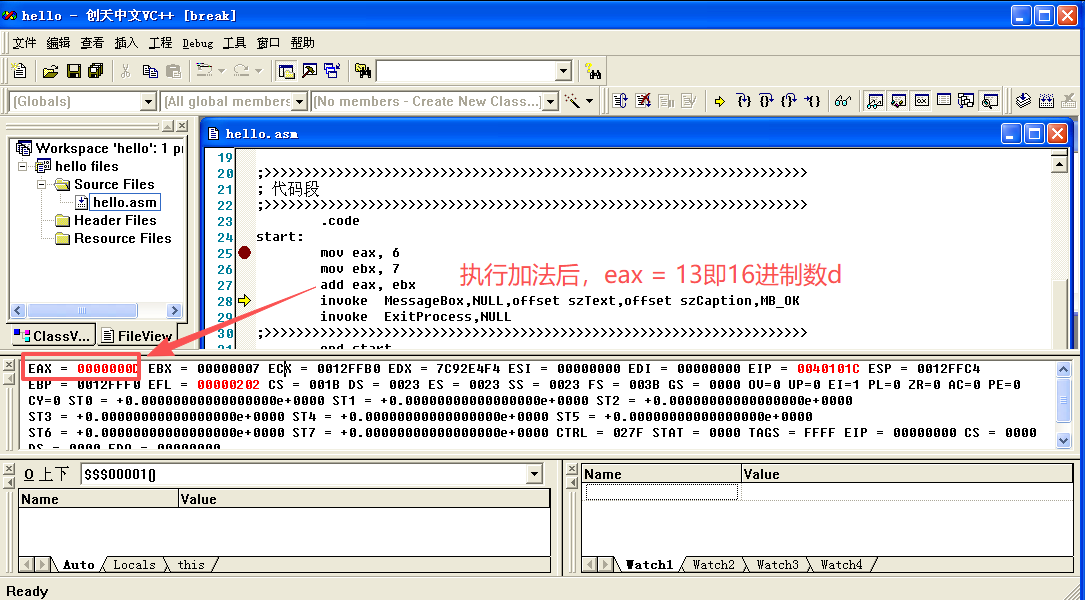This screenshot has width=1085, height=600.
Task: Click the Build icon in build toolbar
Action: [1046, 101]
